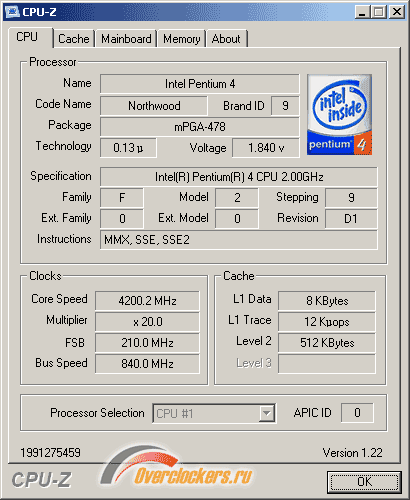Click the CPU-Z window title text
This screenshot has width=410, height=500.
[39, 12]
